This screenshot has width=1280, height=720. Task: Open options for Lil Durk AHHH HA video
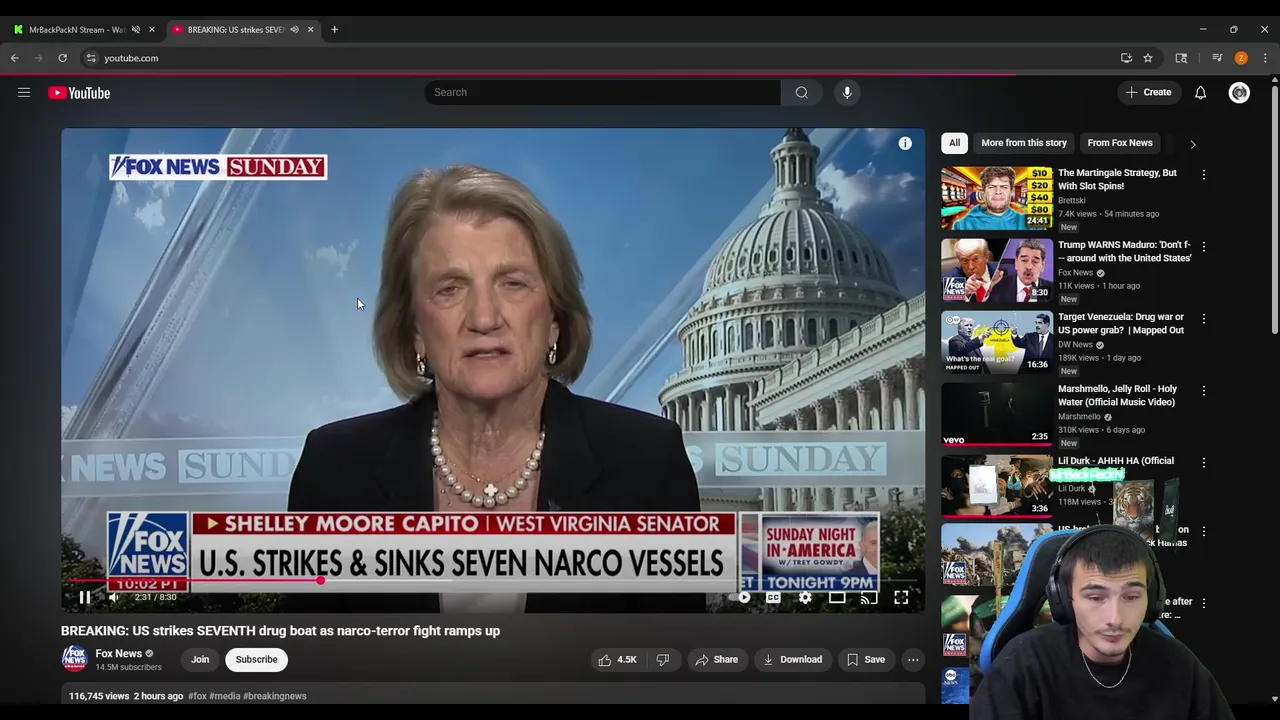(x=1203, y=463)
